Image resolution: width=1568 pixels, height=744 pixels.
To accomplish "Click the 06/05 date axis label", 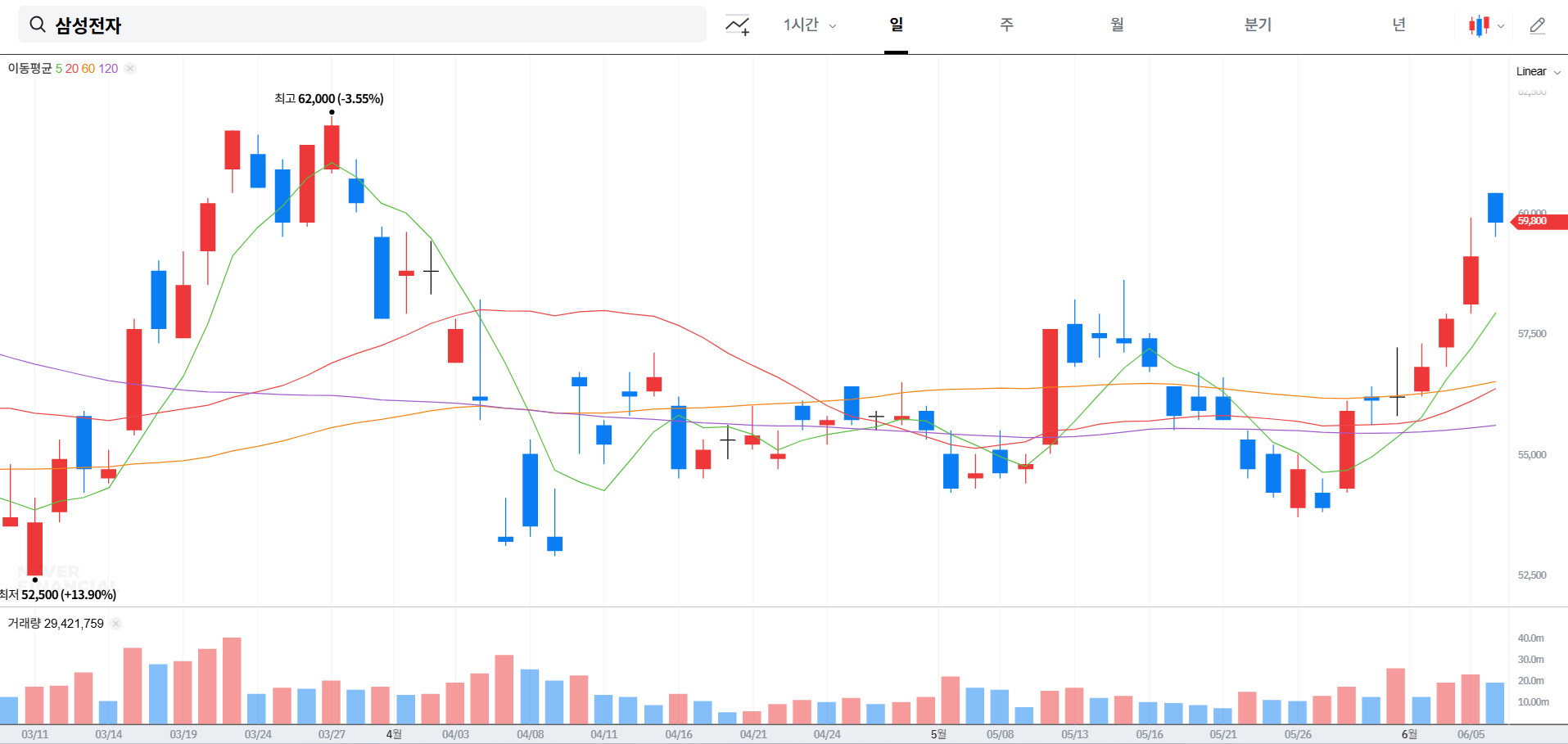I will tap(1471, 734).
